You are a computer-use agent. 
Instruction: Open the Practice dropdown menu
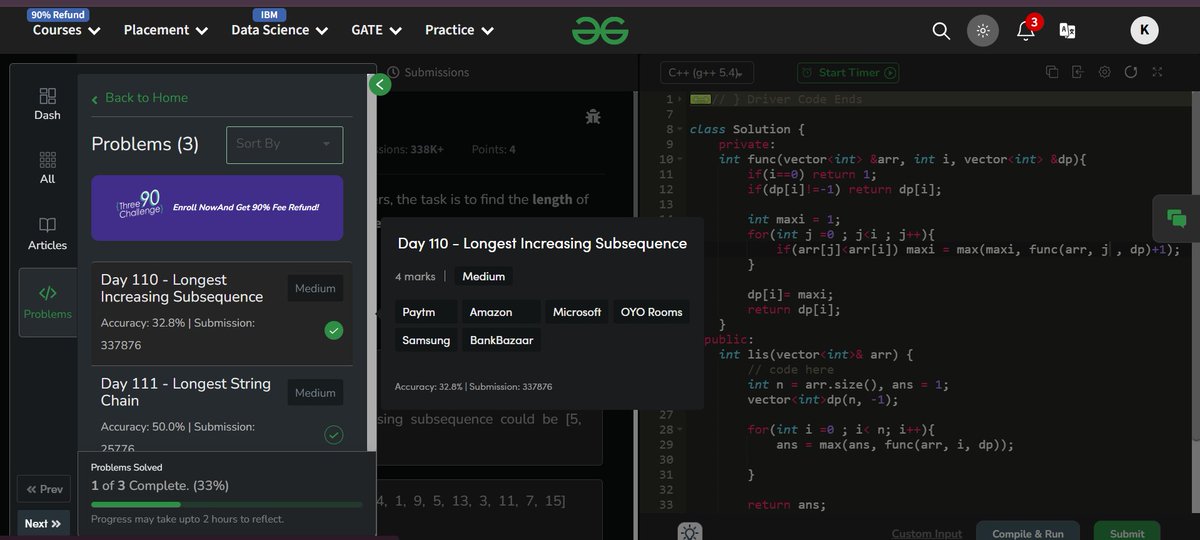point(460,31)
